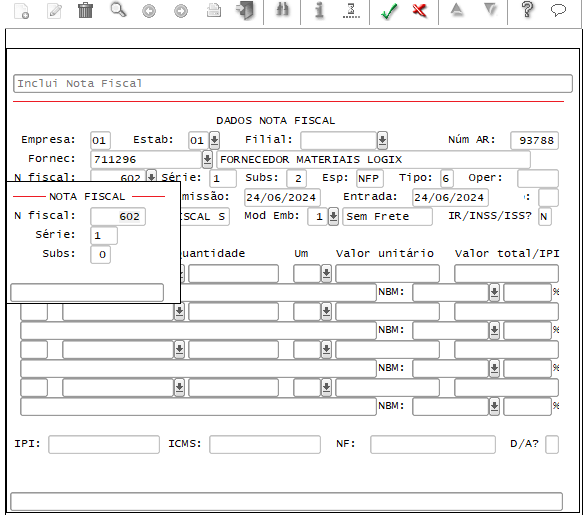Click the Oper input field
583x515 pixels.
coord(538,178)
